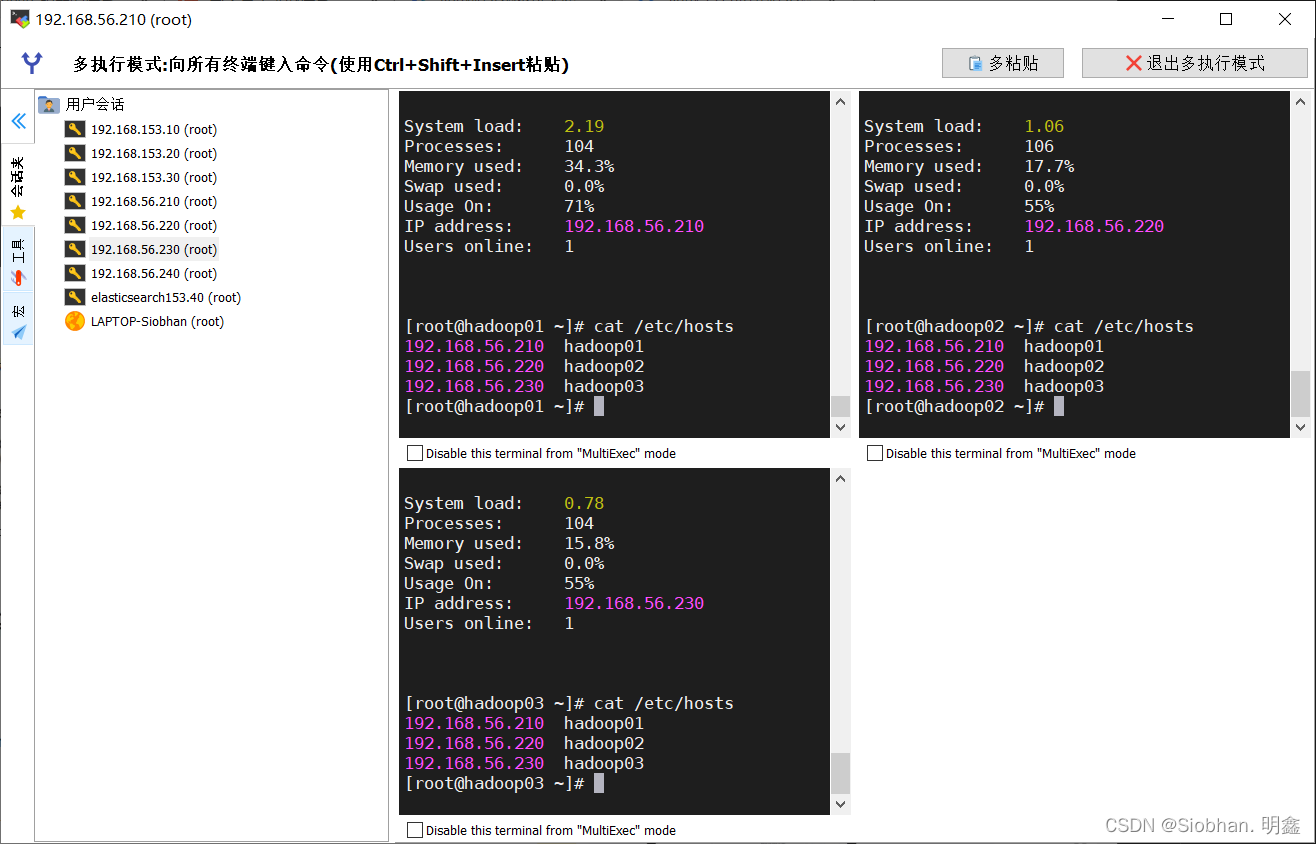Open the 宏 side tab
Screen dimensions: 1316x844
click(x=18, y=319)
